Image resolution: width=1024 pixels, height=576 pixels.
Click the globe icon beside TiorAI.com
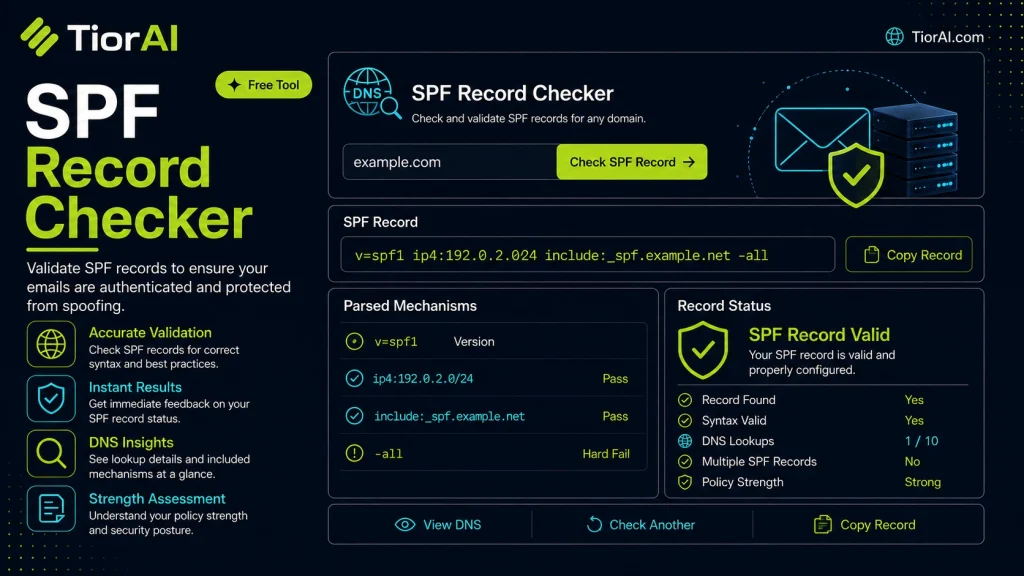point(894,37)
